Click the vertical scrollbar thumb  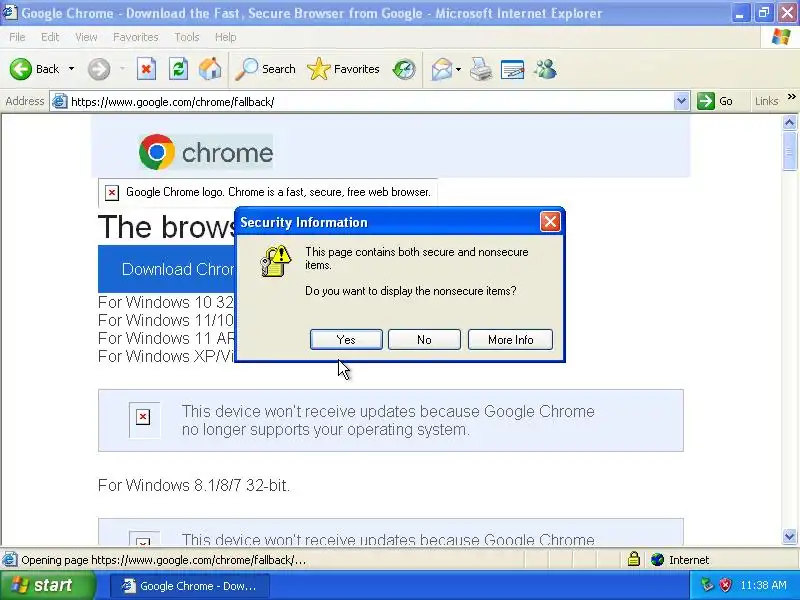(789, 151)
